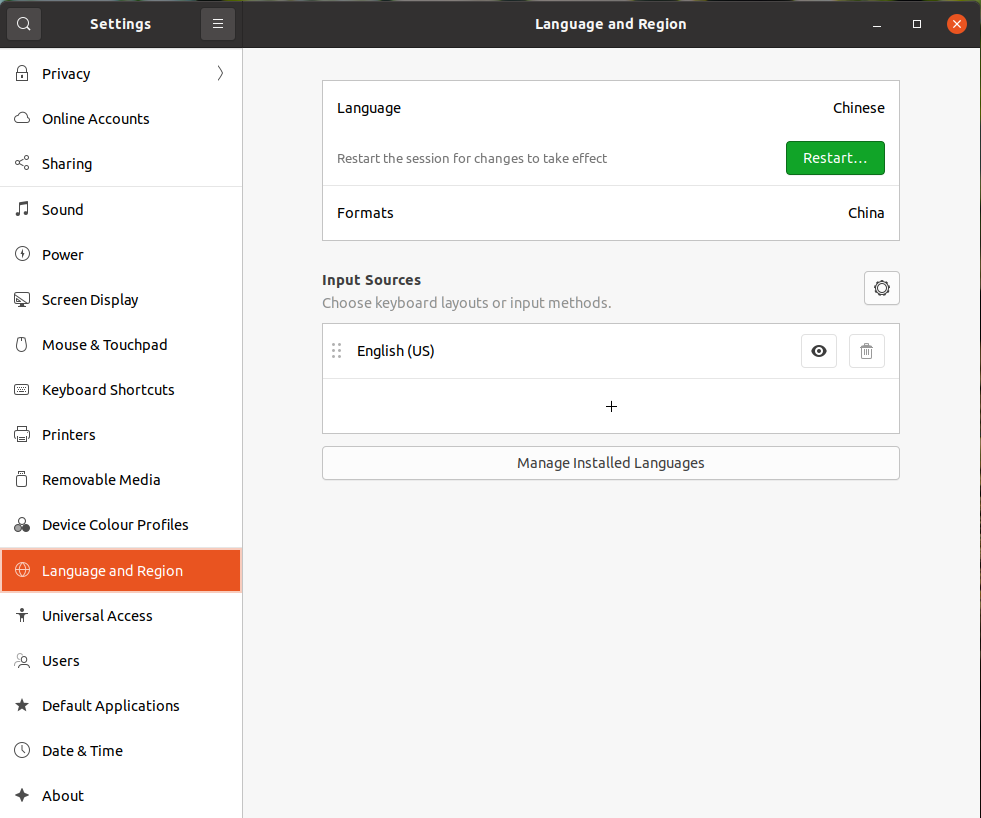Viewport: 981px width, 818px height.
Task: Open Default Applications panel
Action: [121, 705]
